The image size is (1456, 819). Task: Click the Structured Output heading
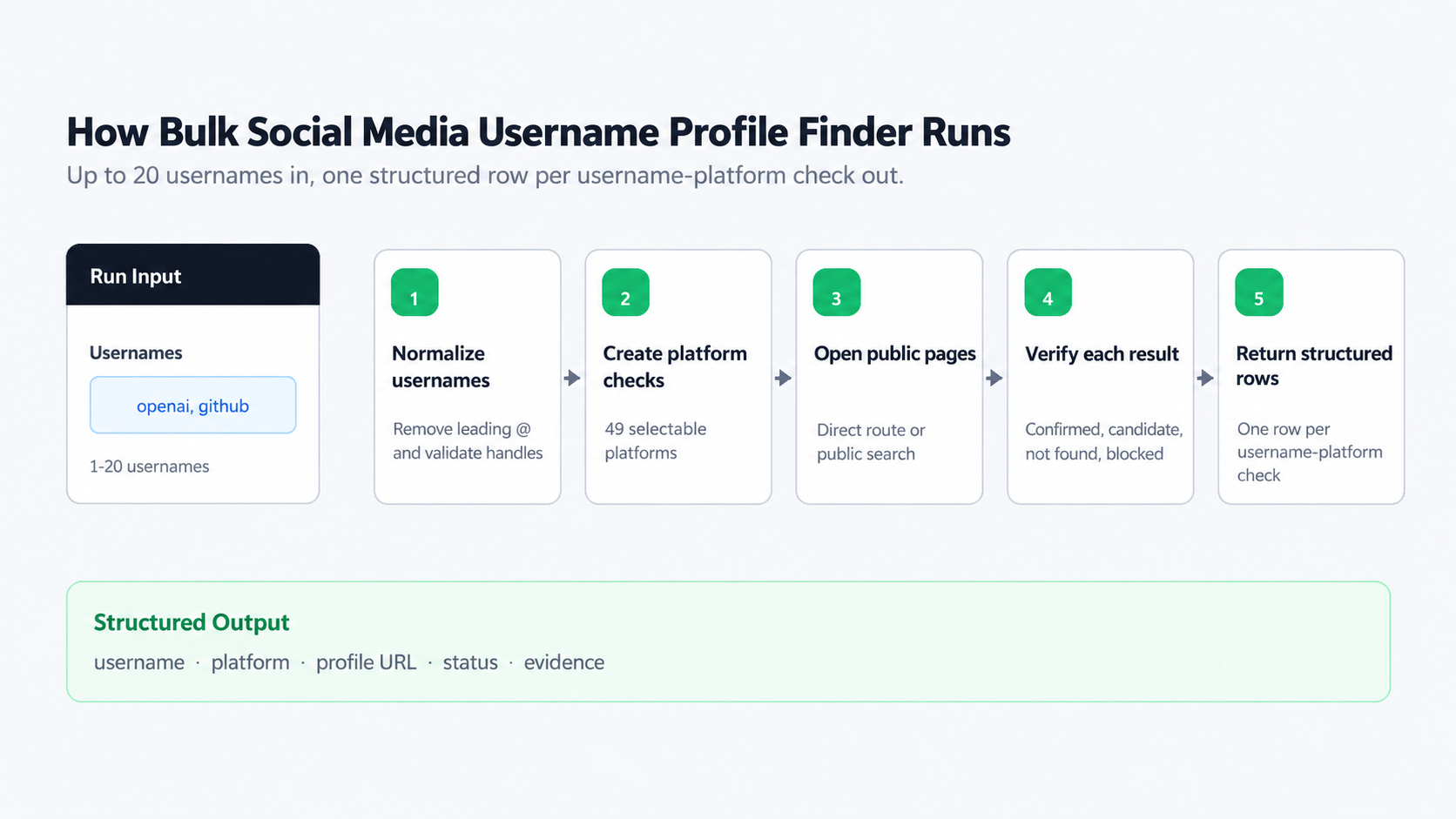(192, 622)
